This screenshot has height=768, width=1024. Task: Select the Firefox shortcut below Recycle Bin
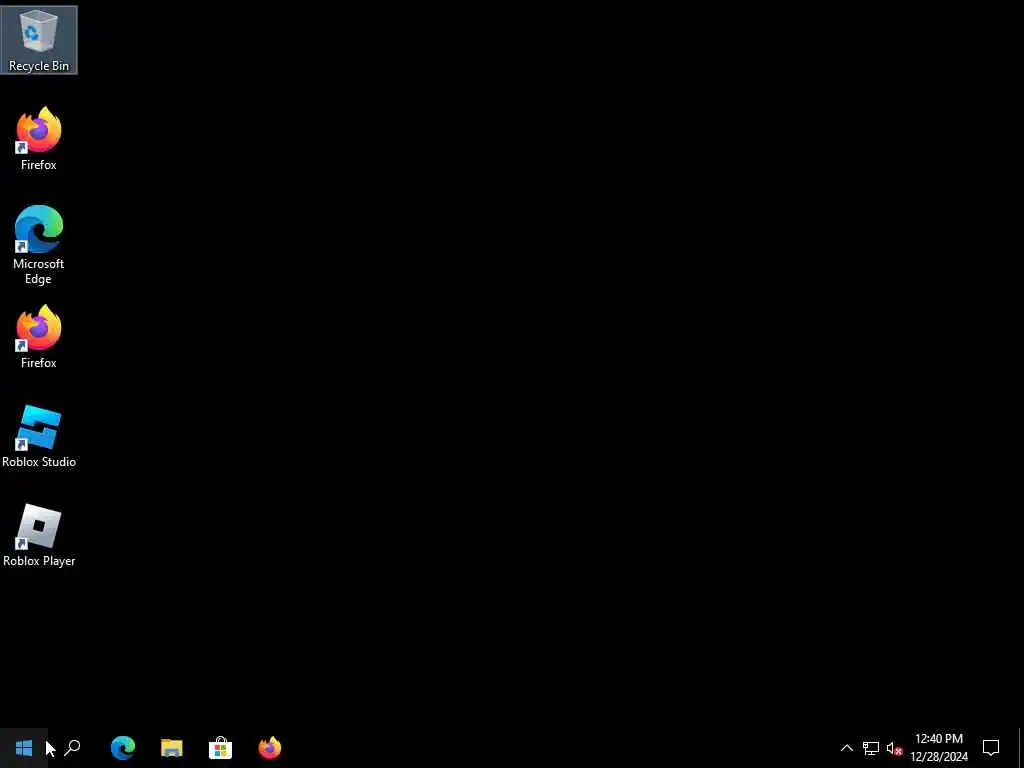tap(39, 138)
